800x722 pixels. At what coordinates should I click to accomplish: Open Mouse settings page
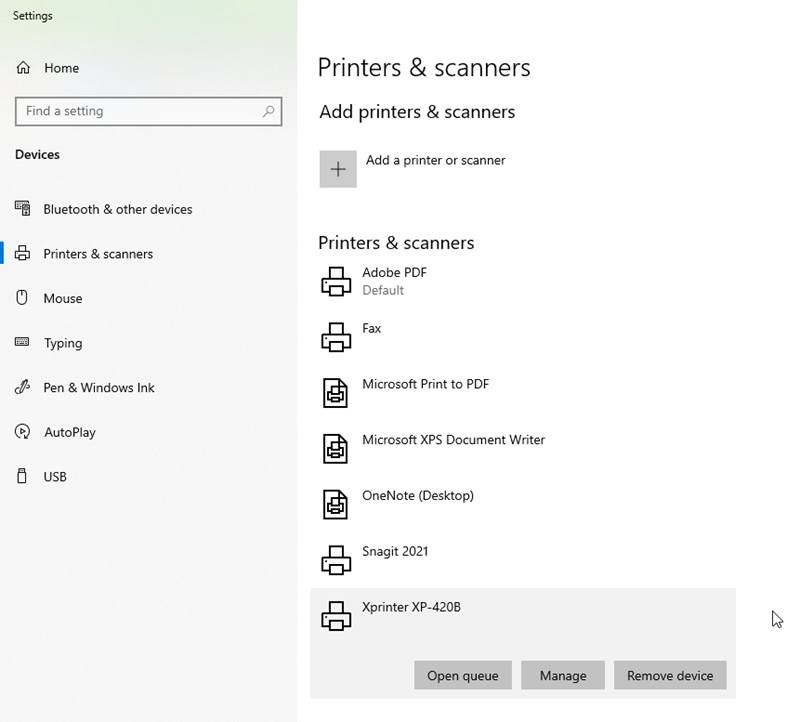coord(63,298)
